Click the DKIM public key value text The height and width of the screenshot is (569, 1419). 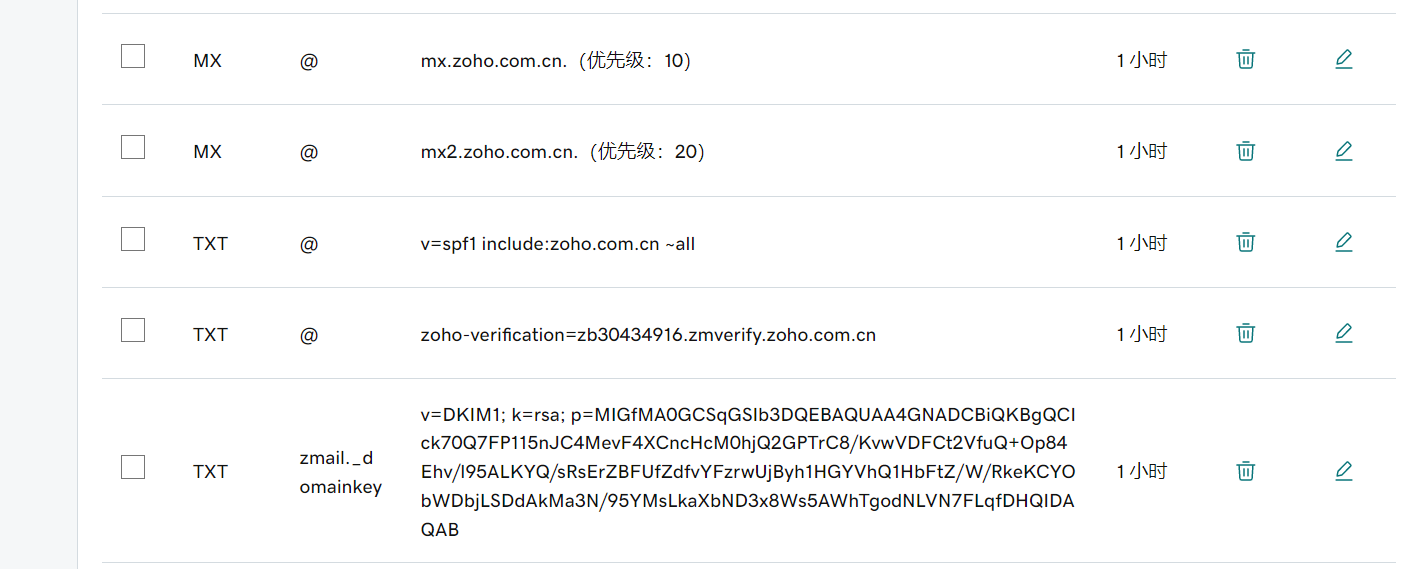point(747,471)
